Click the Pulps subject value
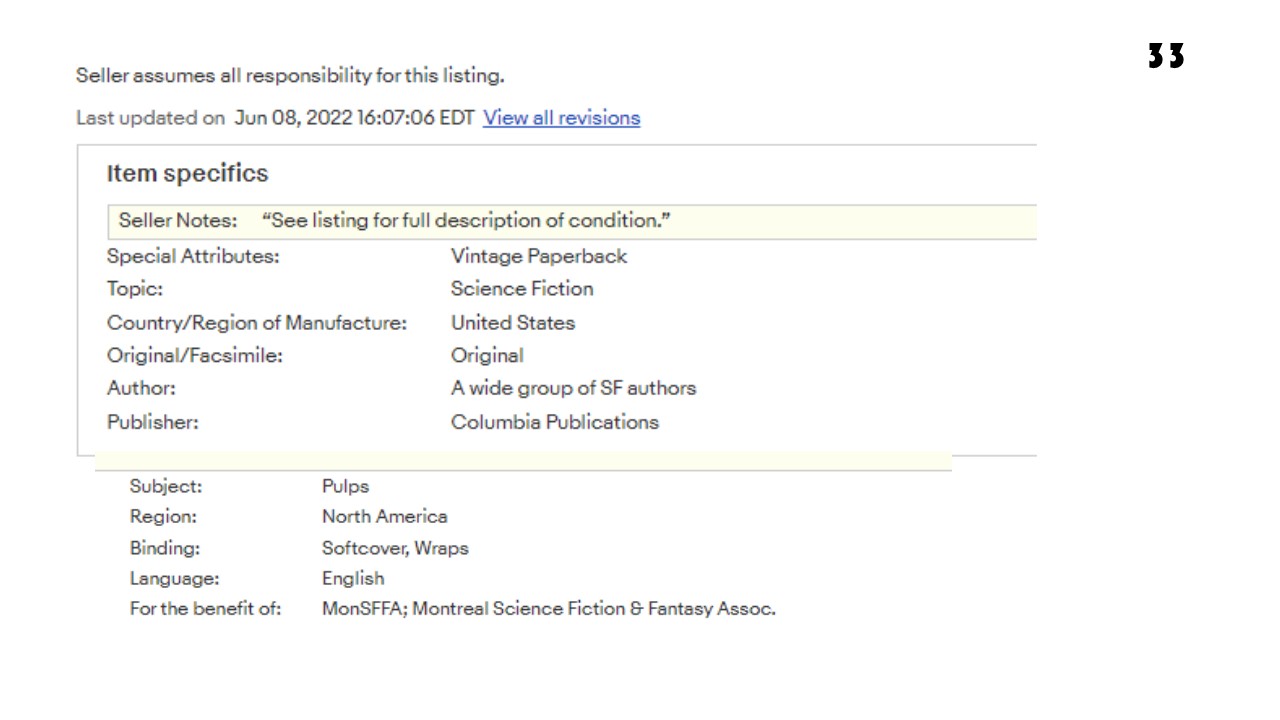Image resolution: width=1280 pixels, height=720 pixels. [345, 487]
